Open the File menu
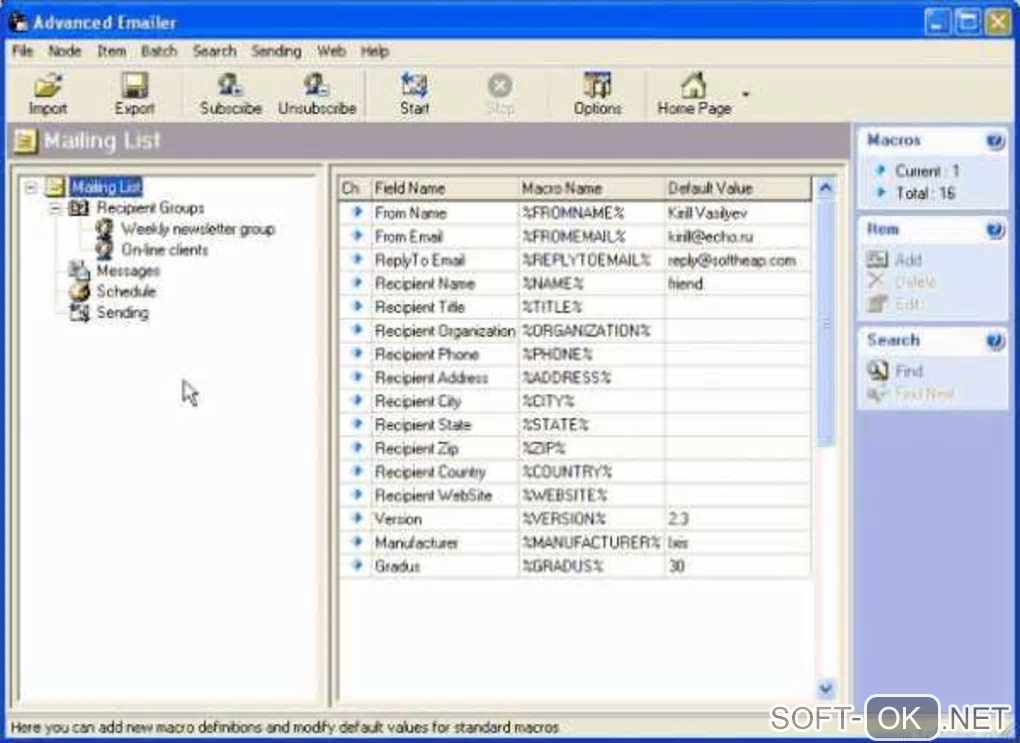 click(x=22, y=51)
